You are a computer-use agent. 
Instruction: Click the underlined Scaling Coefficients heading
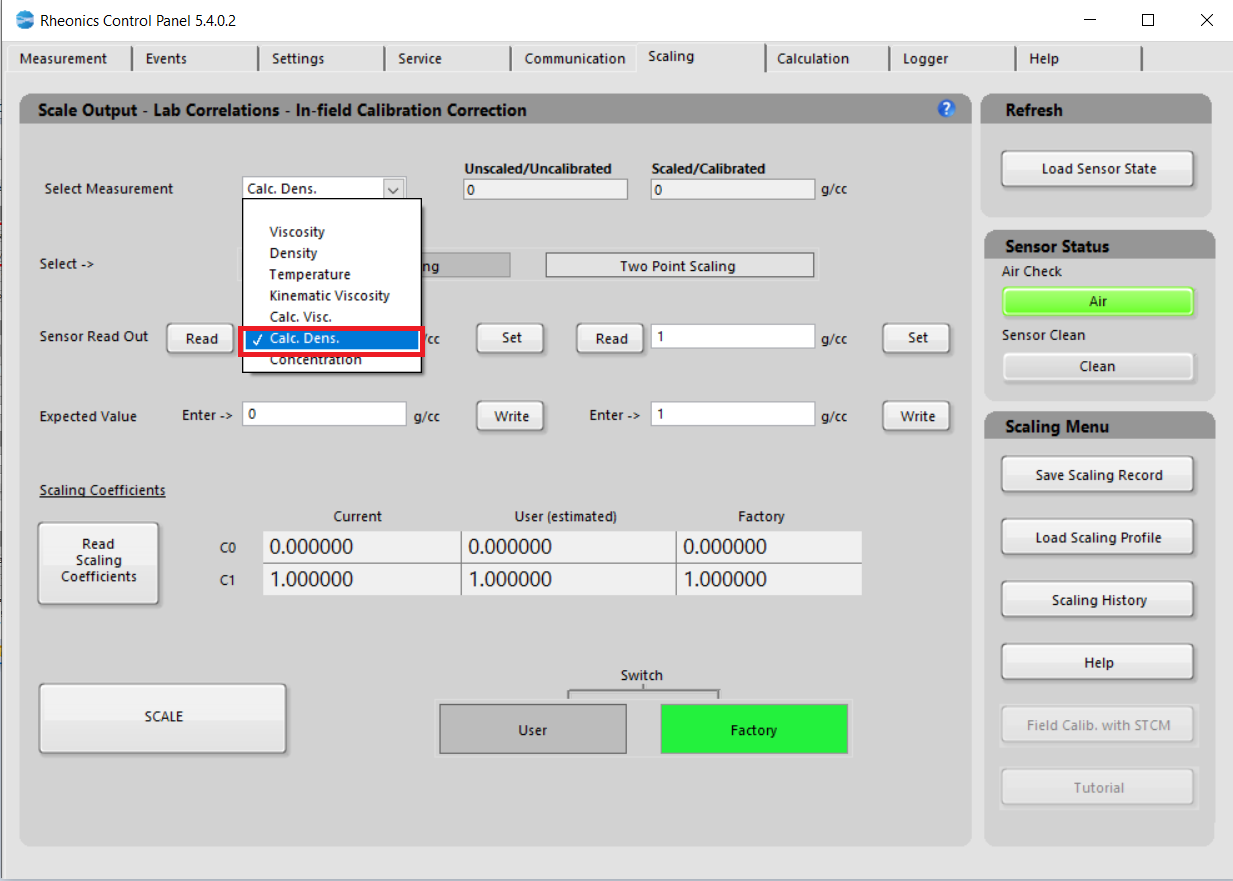click(103, 491)
